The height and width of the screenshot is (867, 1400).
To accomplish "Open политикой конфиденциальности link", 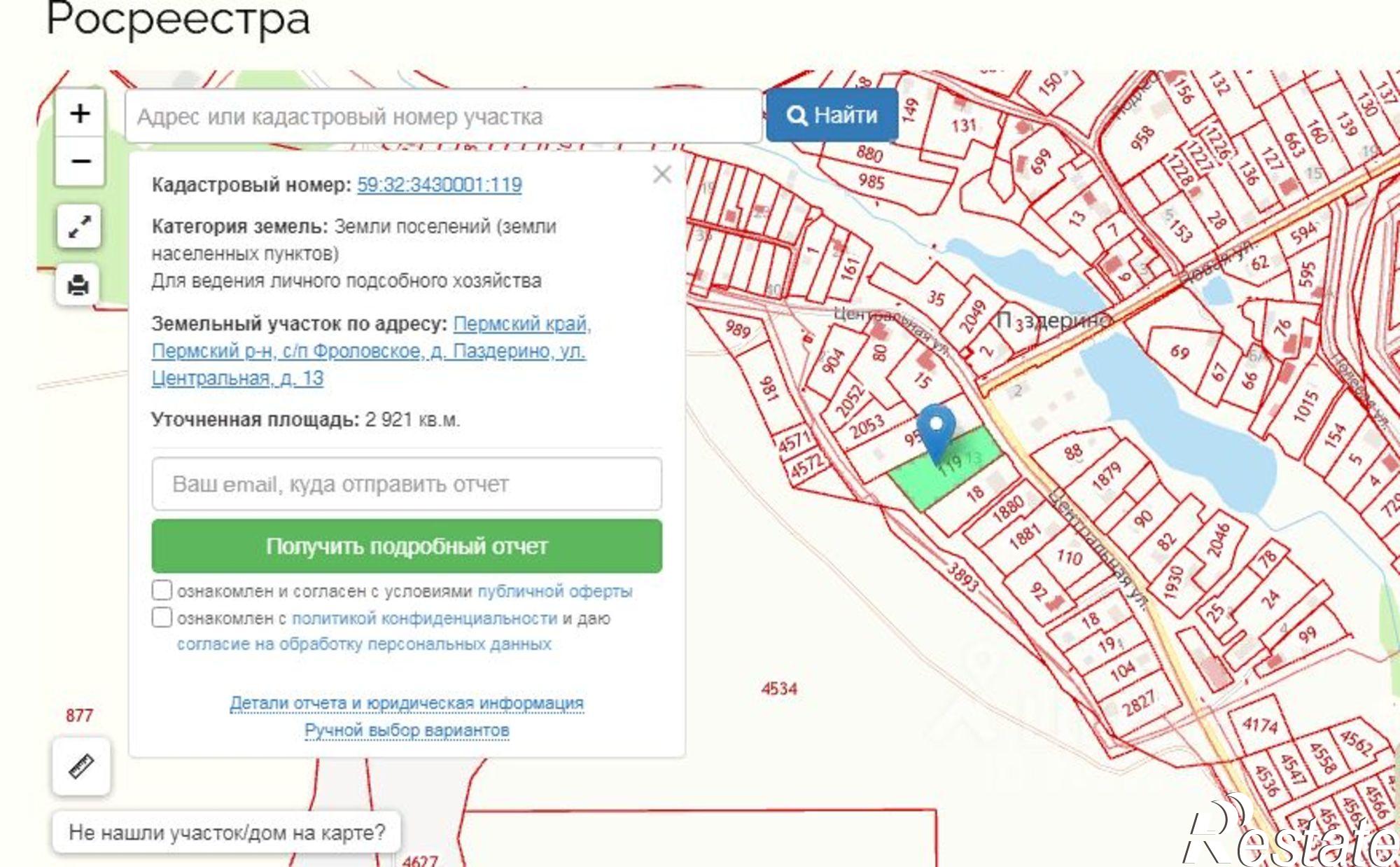I will coord(424,618).
